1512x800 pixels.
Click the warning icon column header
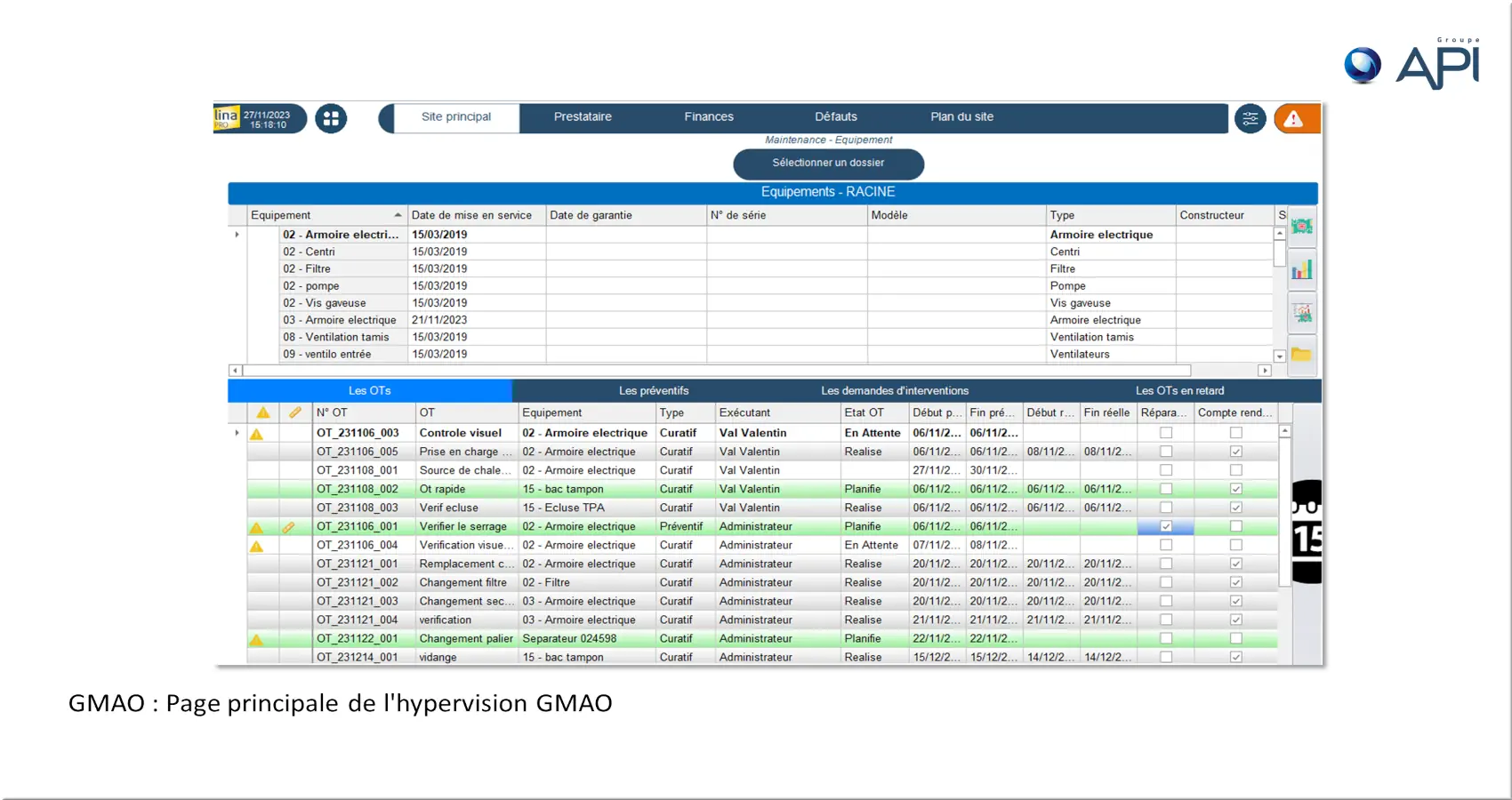tap(263, 412)
